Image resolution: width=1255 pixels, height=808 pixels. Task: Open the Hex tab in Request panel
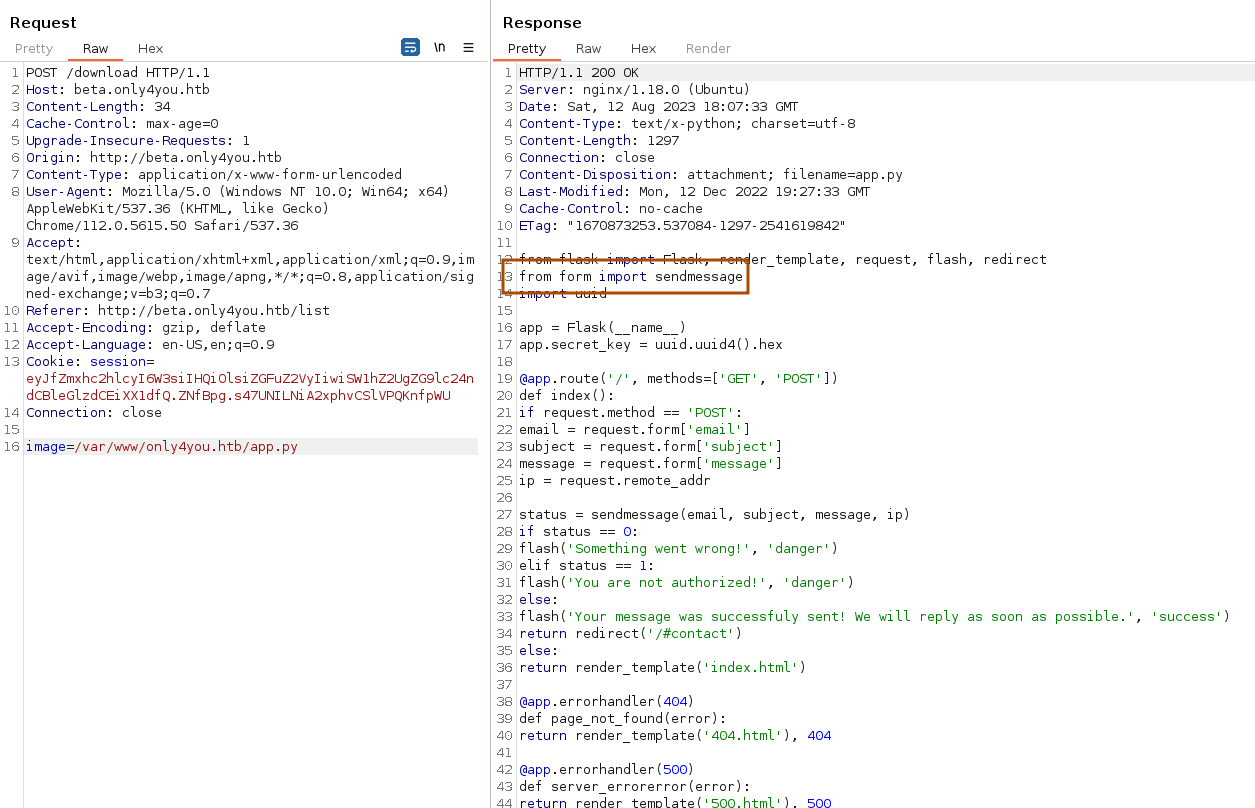click(x=150, y=48)
